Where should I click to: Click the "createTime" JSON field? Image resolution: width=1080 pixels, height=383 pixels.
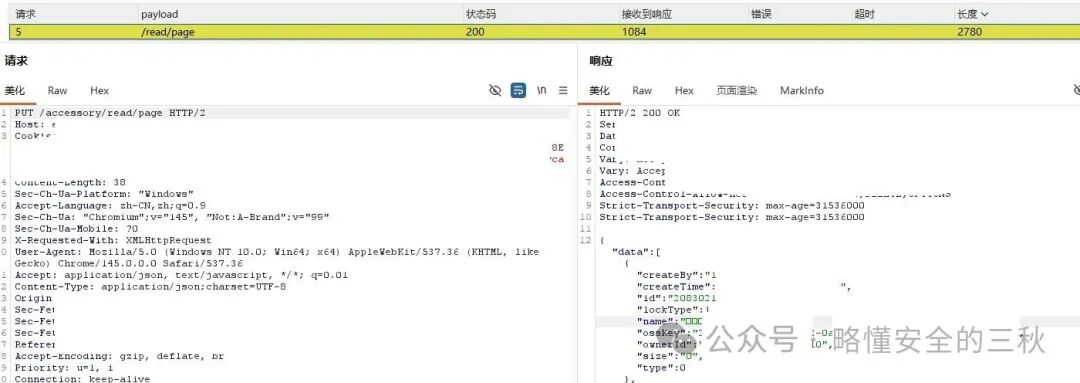[x=676, y=287]
